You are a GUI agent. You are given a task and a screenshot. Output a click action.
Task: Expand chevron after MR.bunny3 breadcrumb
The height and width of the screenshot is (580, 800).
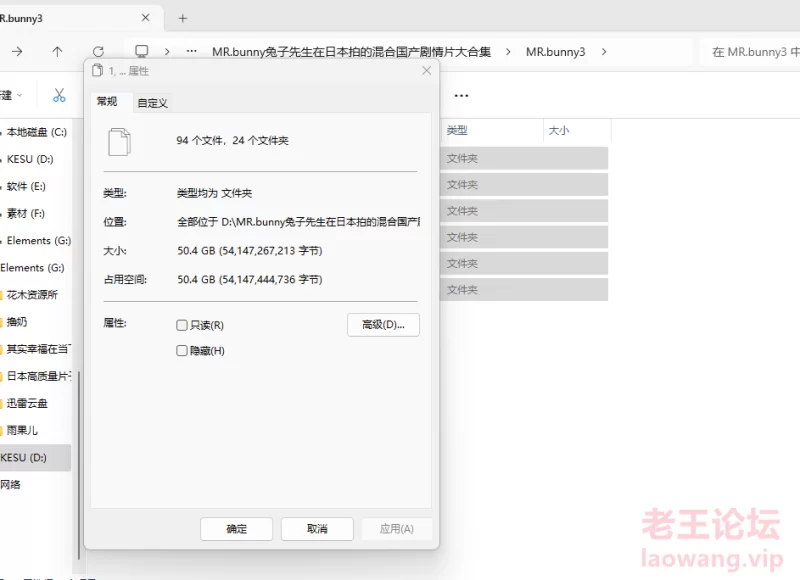(x=604, y=52)
